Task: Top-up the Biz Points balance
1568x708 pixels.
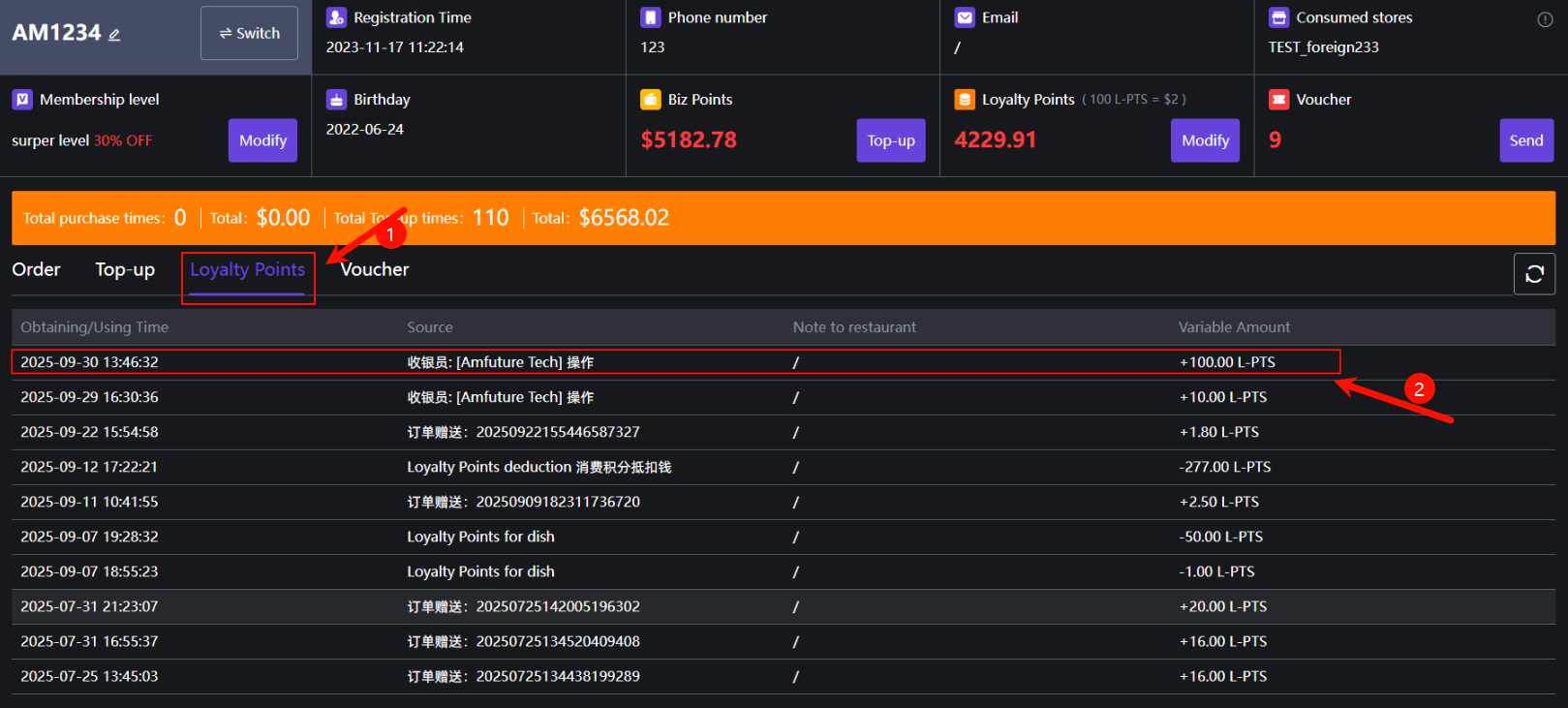Action: [891, 140]
